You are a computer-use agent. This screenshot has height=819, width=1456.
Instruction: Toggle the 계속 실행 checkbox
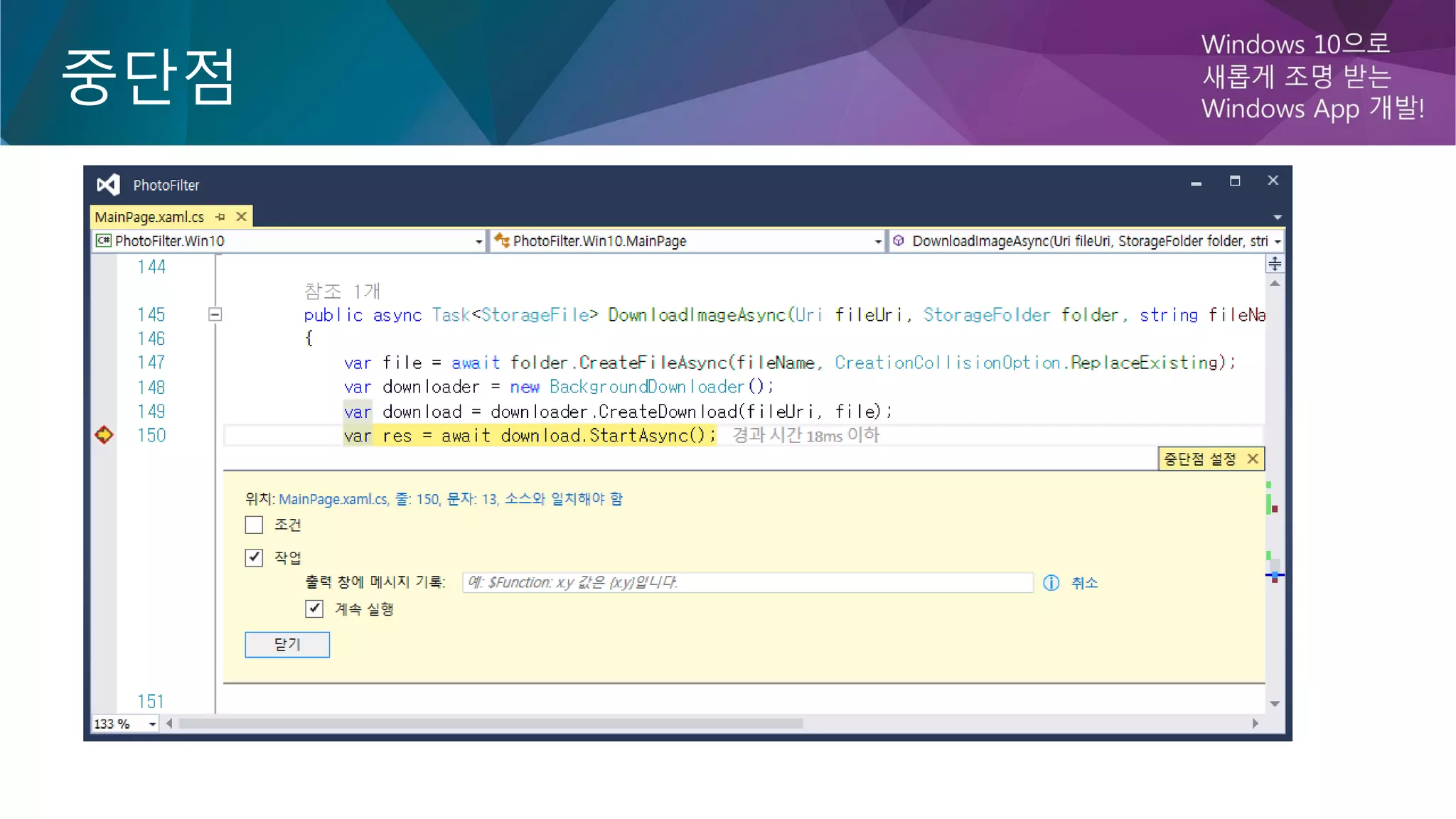[314, 609]
